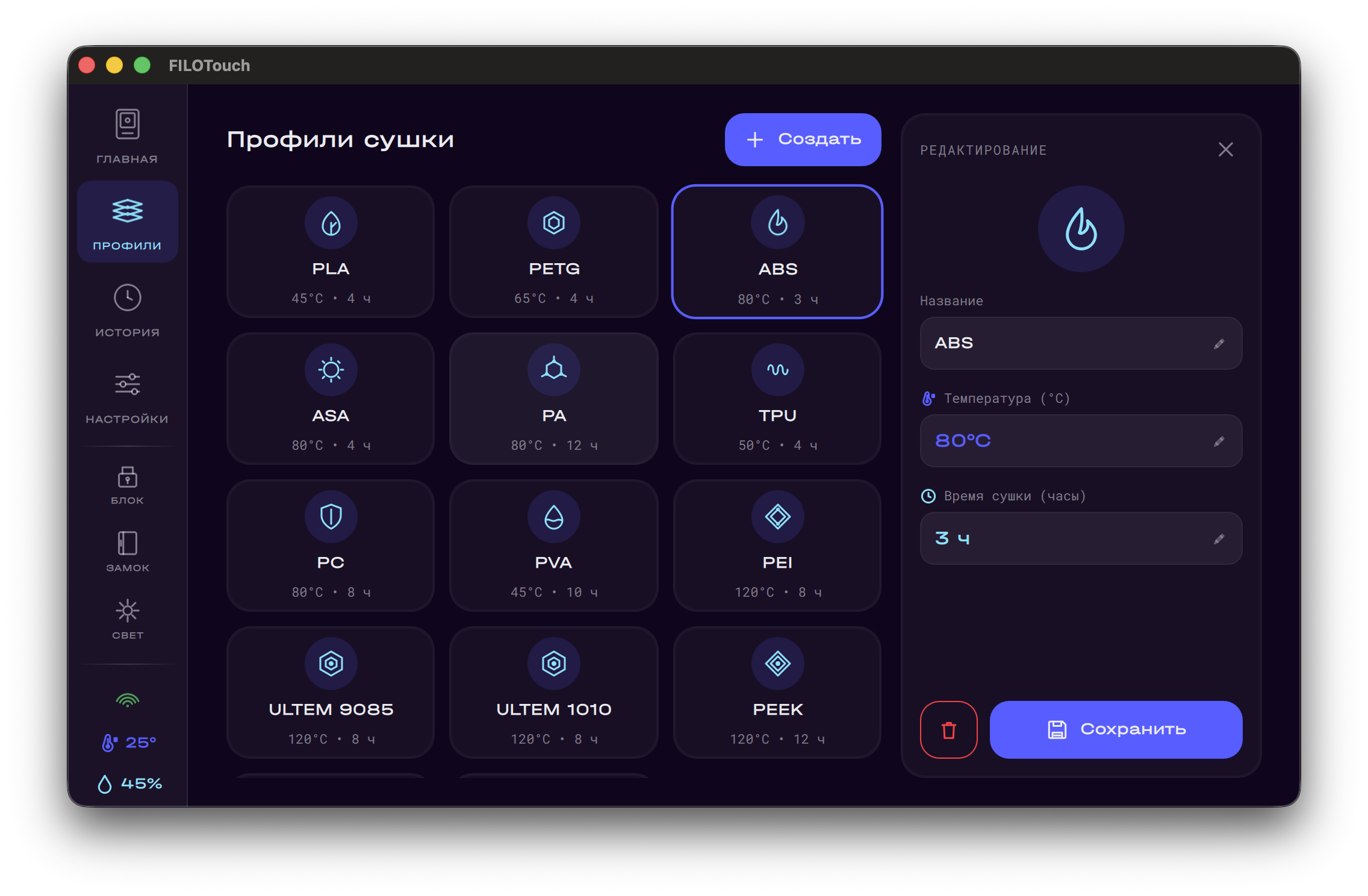
Task: Change the large flame profile icon
Action: (1081, 229)
